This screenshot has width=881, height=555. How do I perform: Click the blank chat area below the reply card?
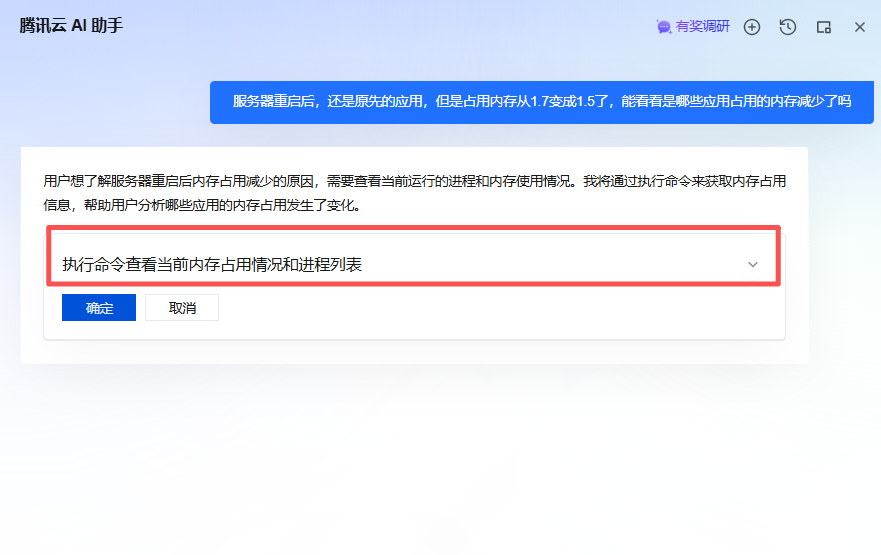(x=440, y=450)
